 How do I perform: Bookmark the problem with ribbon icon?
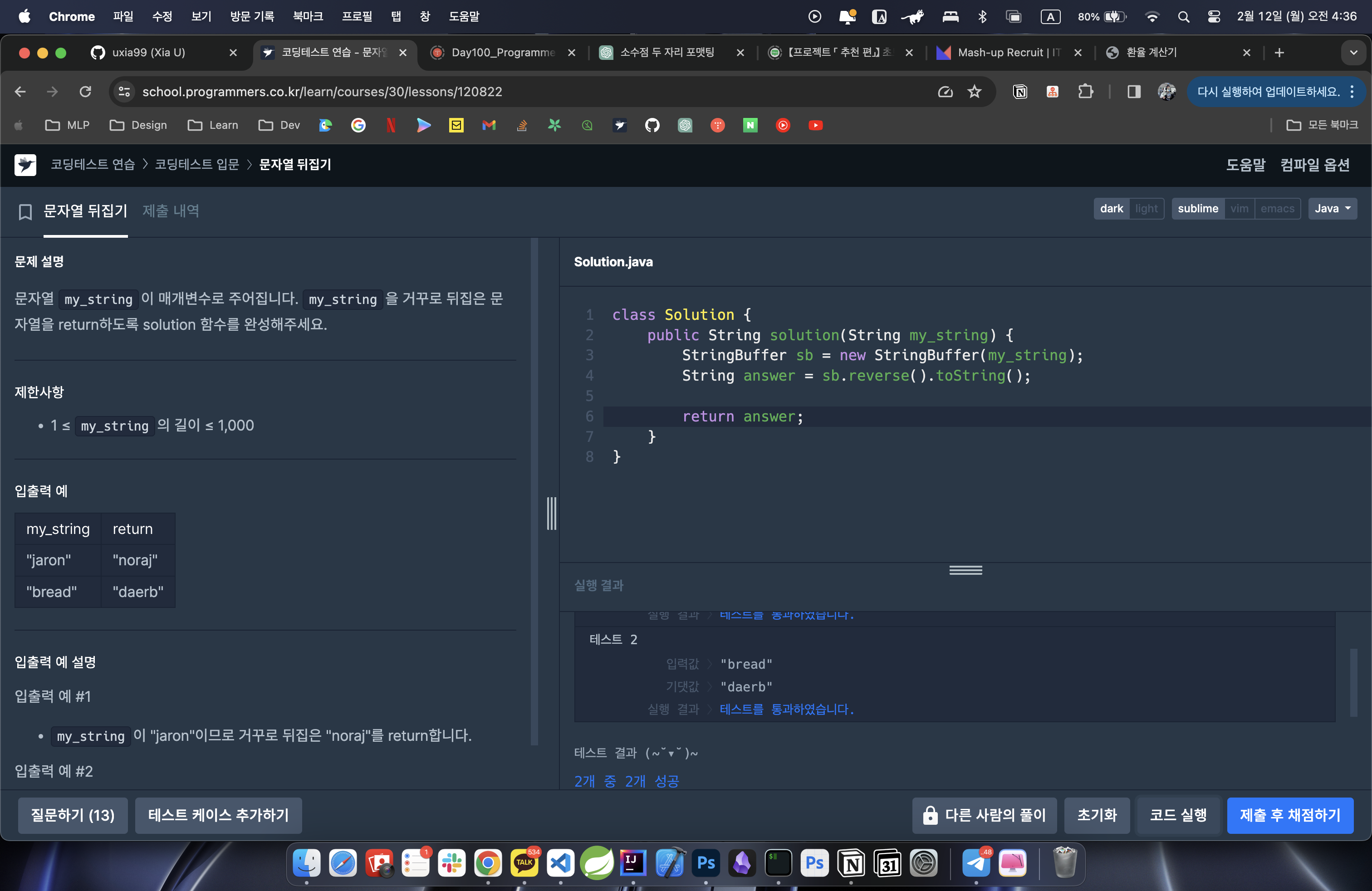coord(25,211)
